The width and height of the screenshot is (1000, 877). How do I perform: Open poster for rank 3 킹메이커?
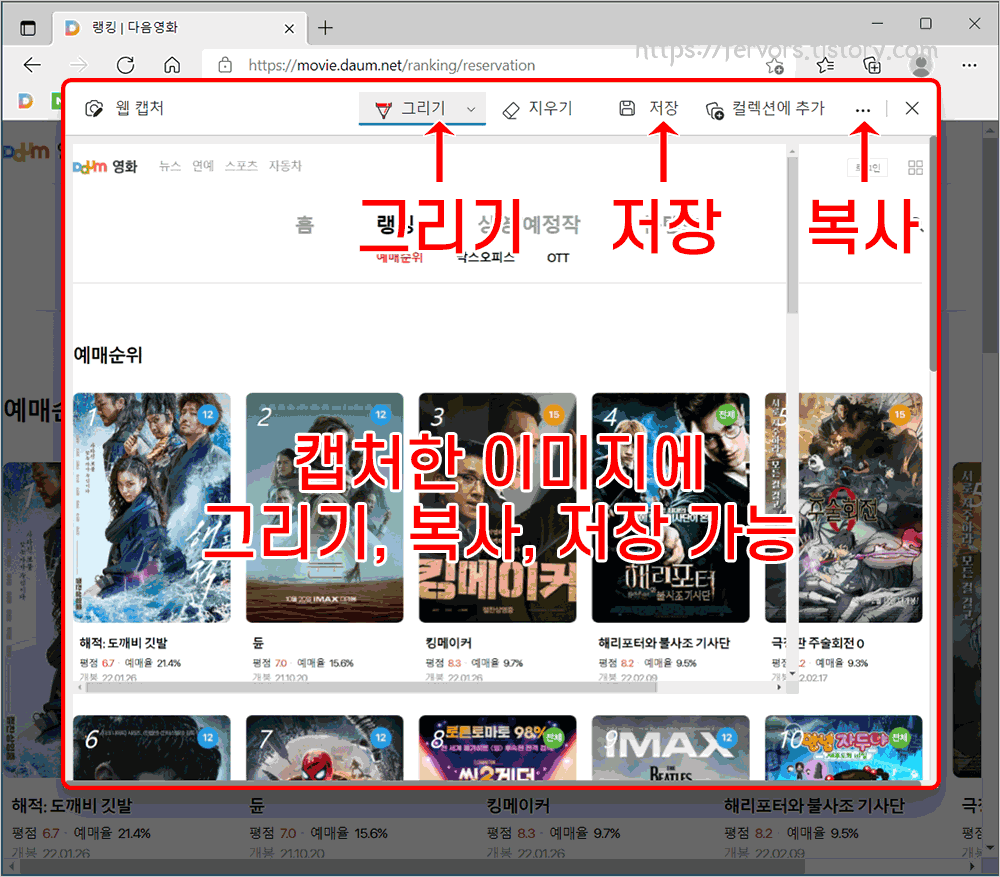tap(497, 508)
